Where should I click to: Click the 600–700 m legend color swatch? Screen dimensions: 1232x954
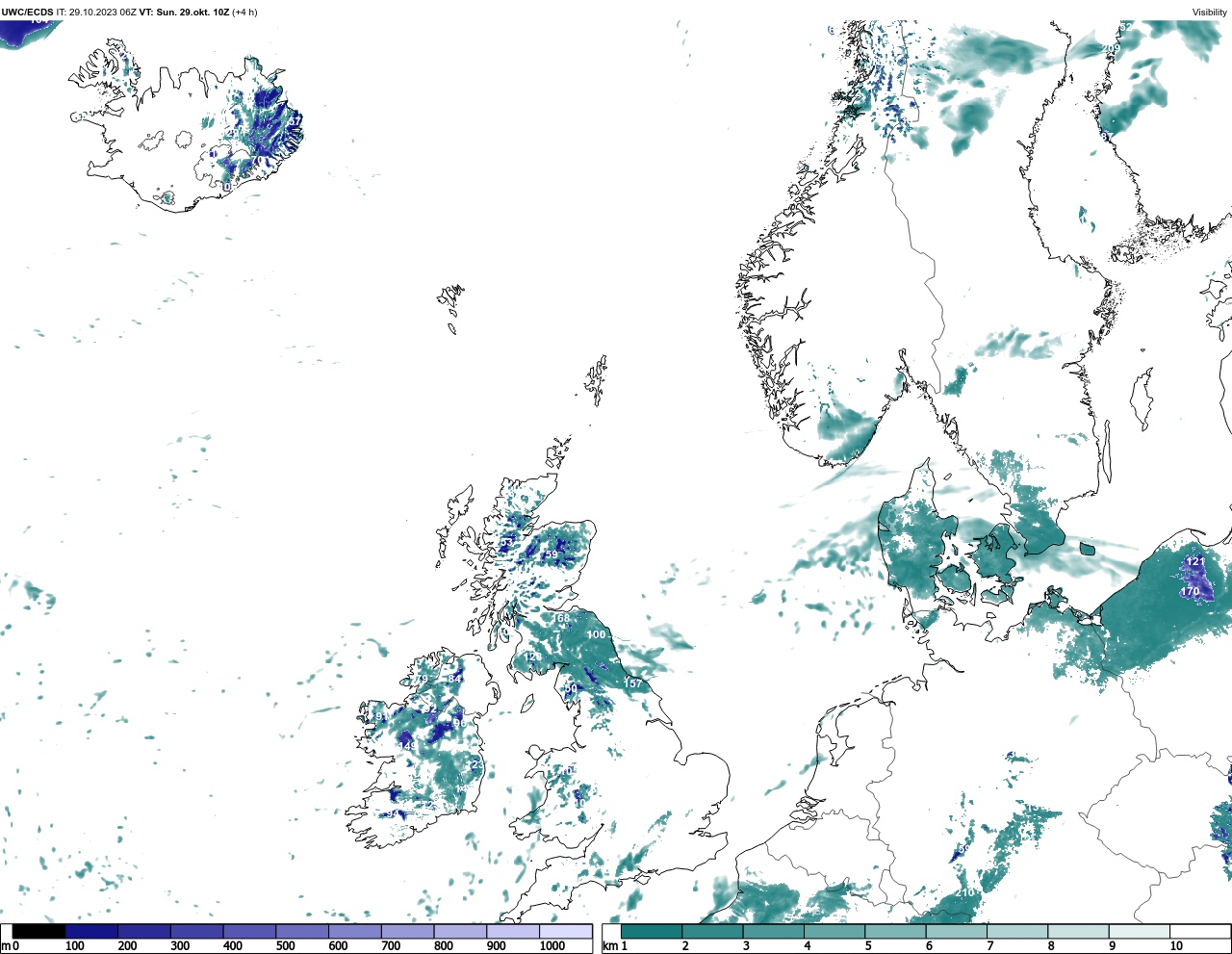[x=355, y=931]
